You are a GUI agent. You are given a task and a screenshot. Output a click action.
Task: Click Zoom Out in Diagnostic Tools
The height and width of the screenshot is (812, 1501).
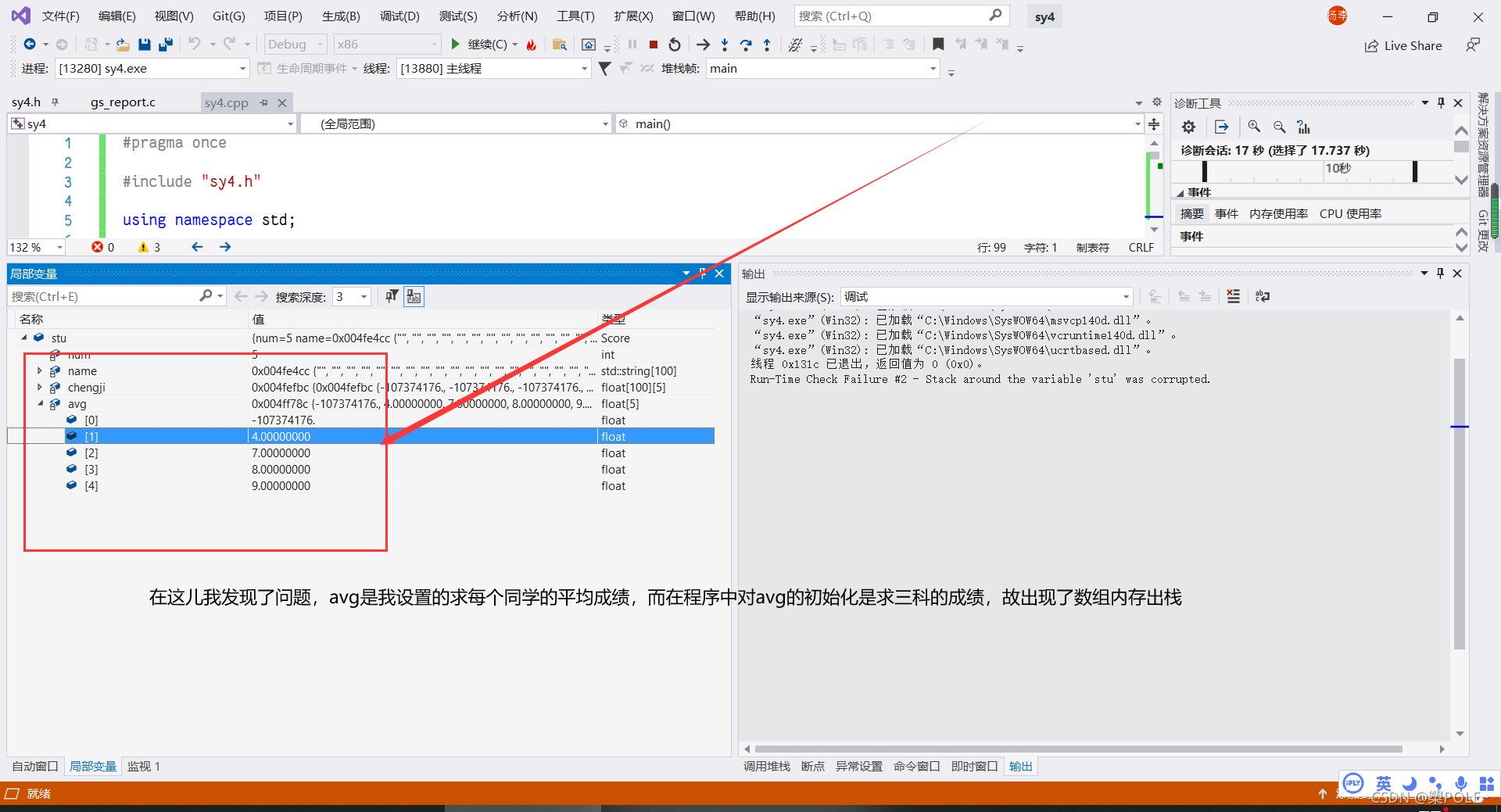tap(1279, 127)
